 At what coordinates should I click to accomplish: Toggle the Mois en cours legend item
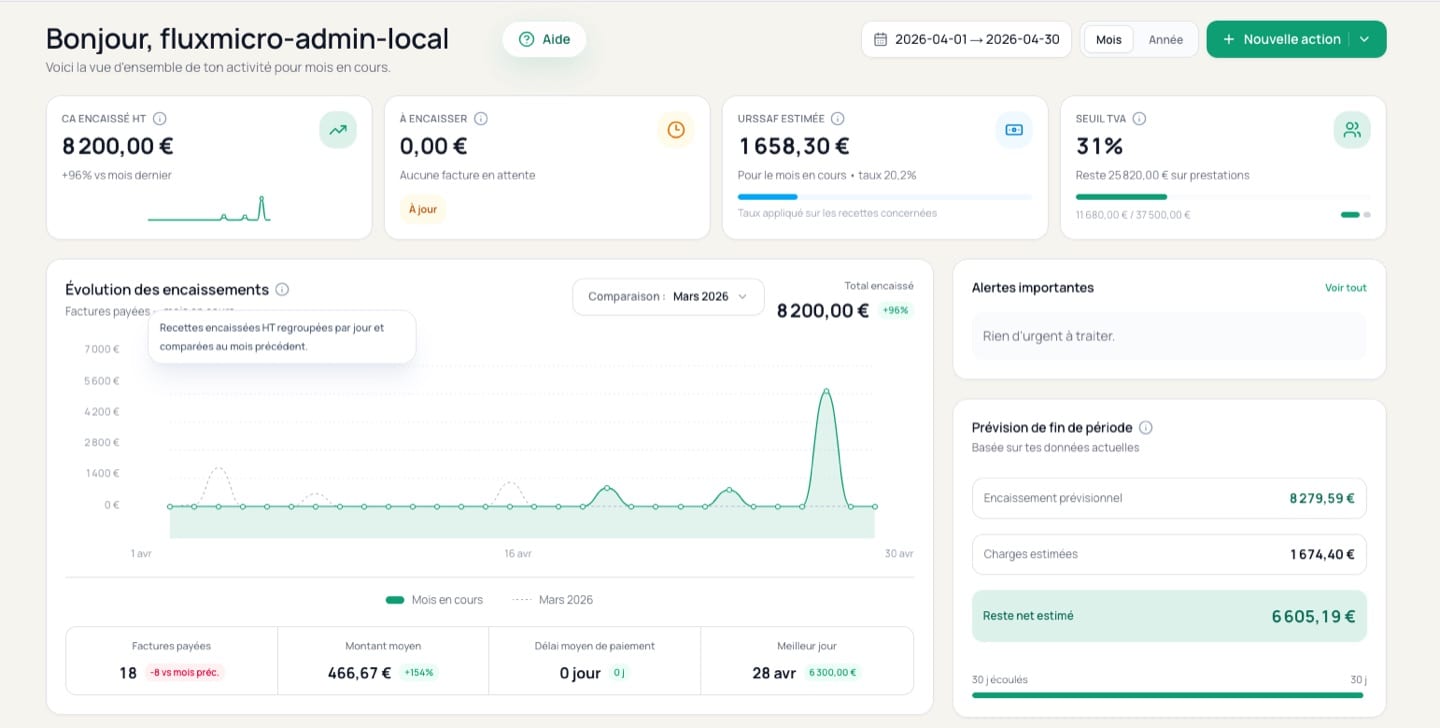(x=434, y=600)
